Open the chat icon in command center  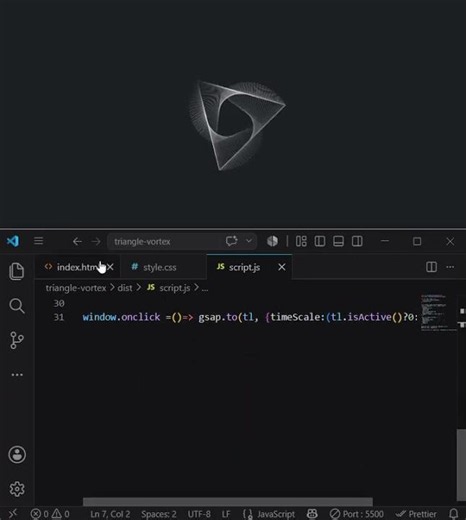(x=232, y=241)
